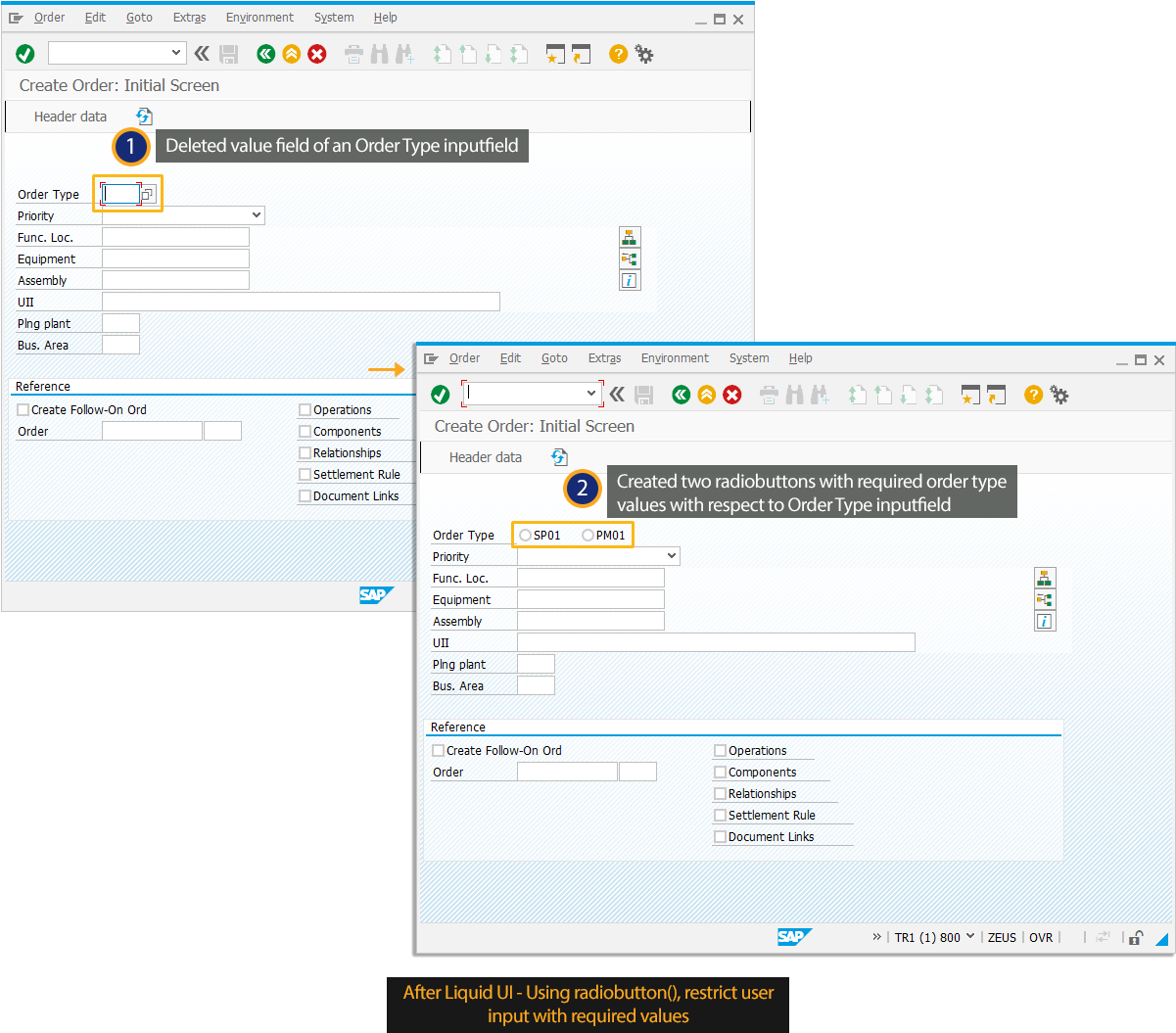
Task: Click the Header data refresh icon in front window
Action: (x=559, y=457)
